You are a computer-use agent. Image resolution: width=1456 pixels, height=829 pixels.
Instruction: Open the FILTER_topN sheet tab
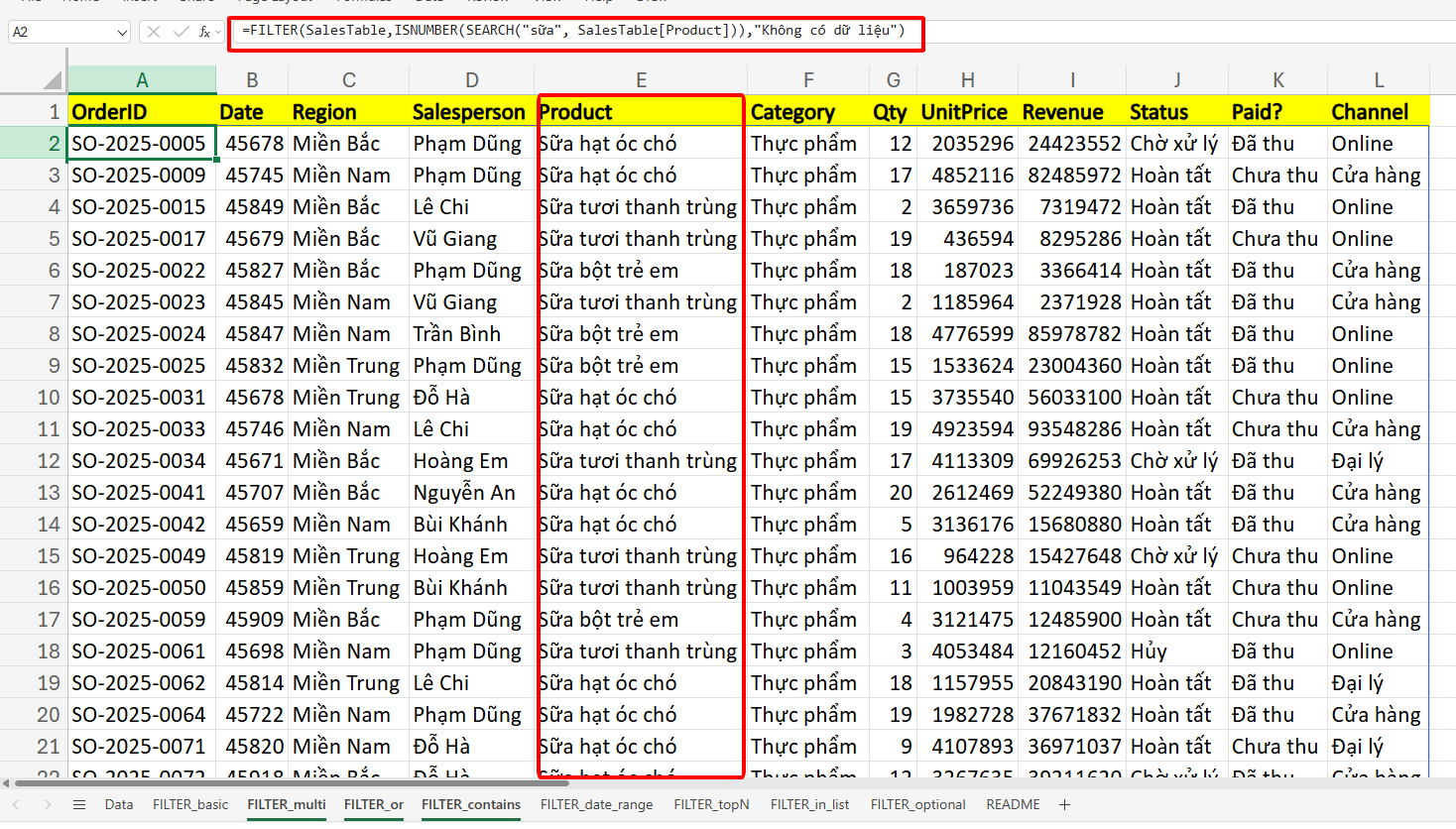click(x=711, y=804)
